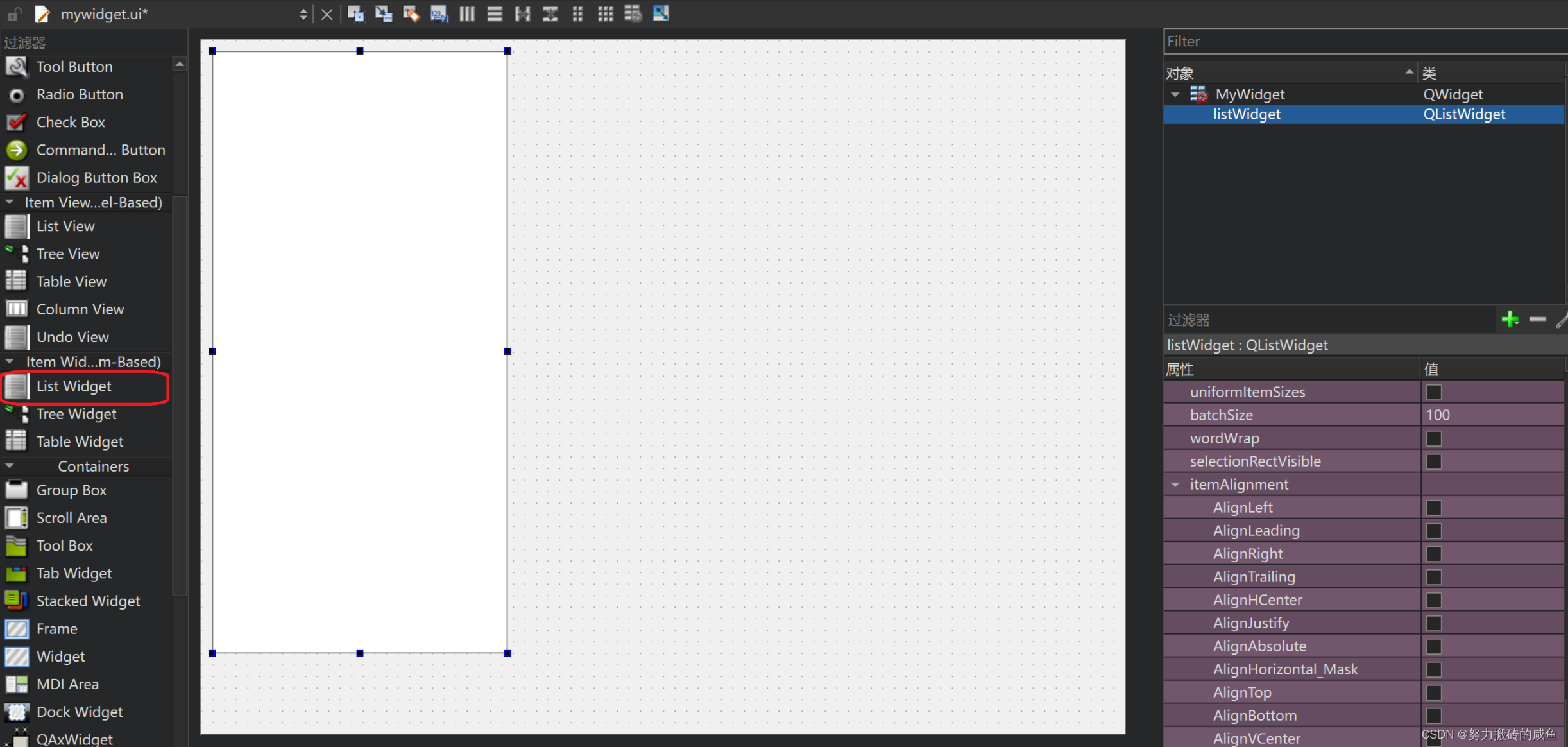Select Tree Widget in widget box
Viewport: 1568px width, 747px height.
tap(76, 414)
